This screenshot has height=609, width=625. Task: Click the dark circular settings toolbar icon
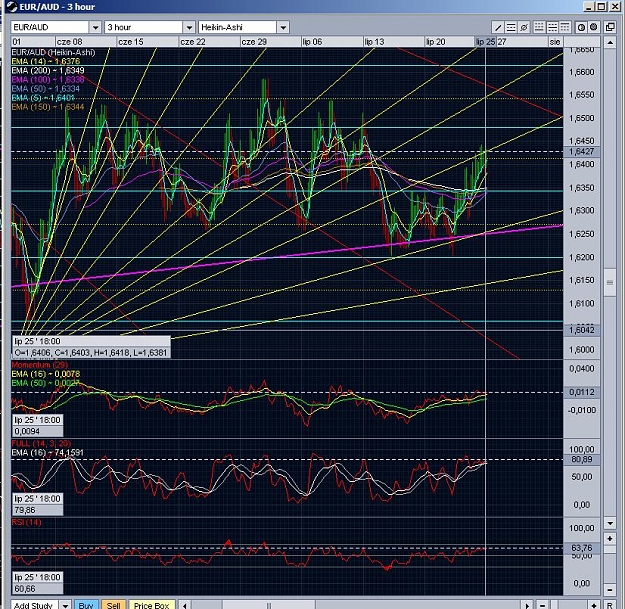coord(594,27)
